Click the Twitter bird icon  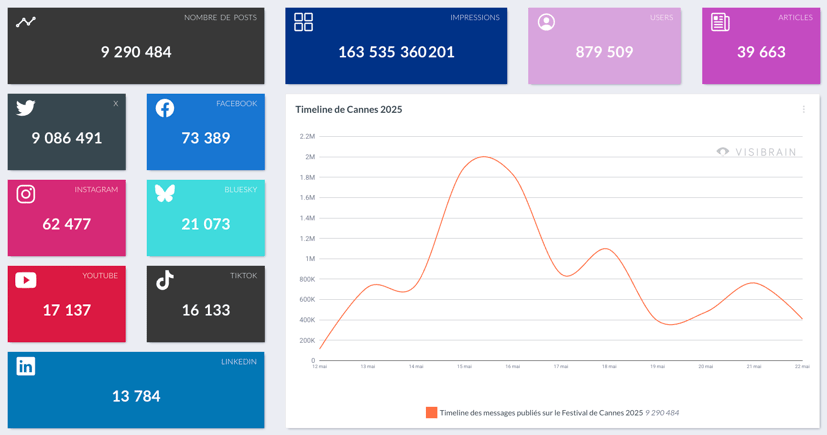[x=25, y=108]
